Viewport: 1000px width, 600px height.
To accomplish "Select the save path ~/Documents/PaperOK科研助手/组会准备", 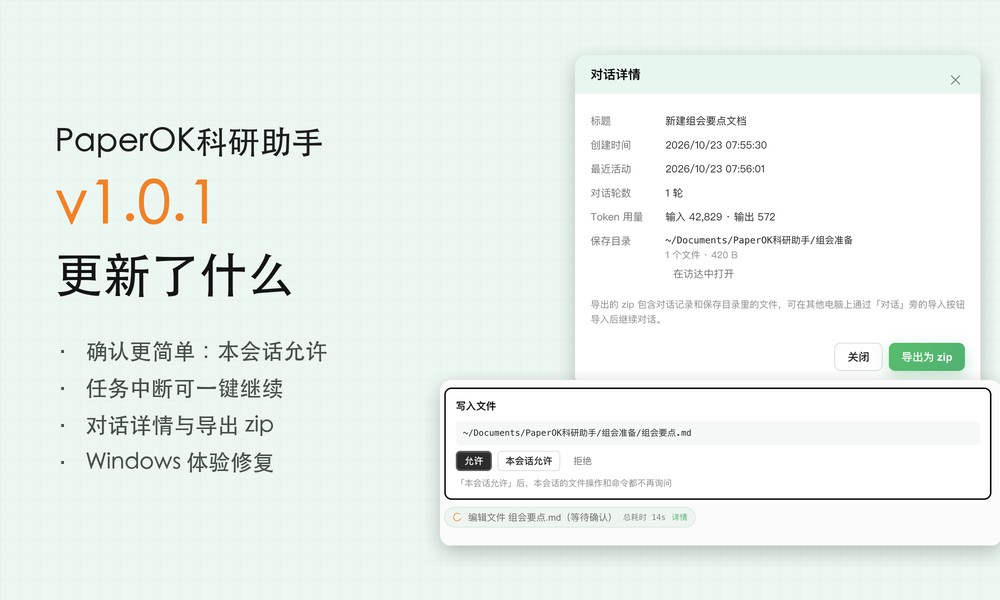I will 758,240.
